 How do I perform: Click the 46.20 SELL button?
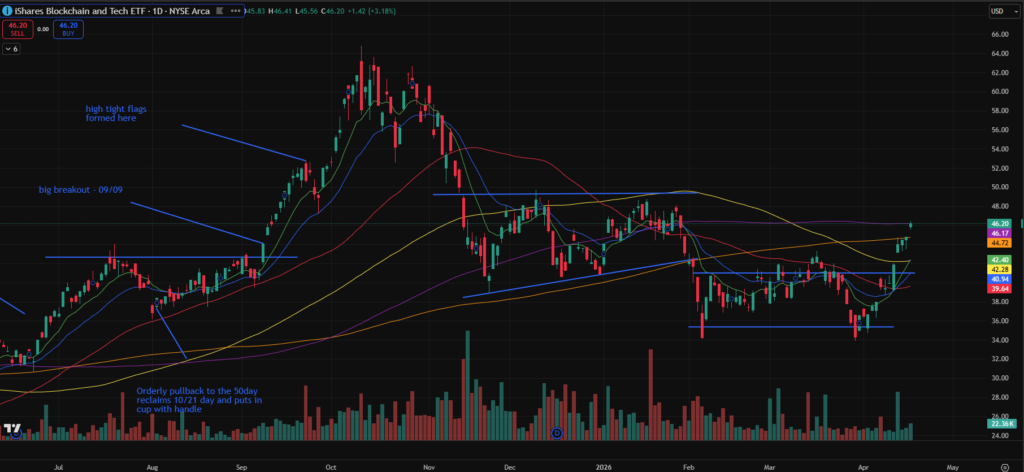18,28
